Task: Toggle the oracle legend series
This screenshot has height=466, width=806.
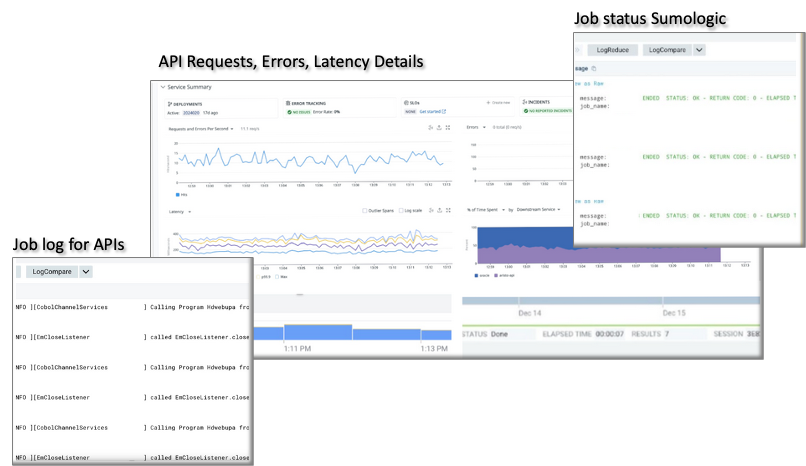Action: [482, 275]
